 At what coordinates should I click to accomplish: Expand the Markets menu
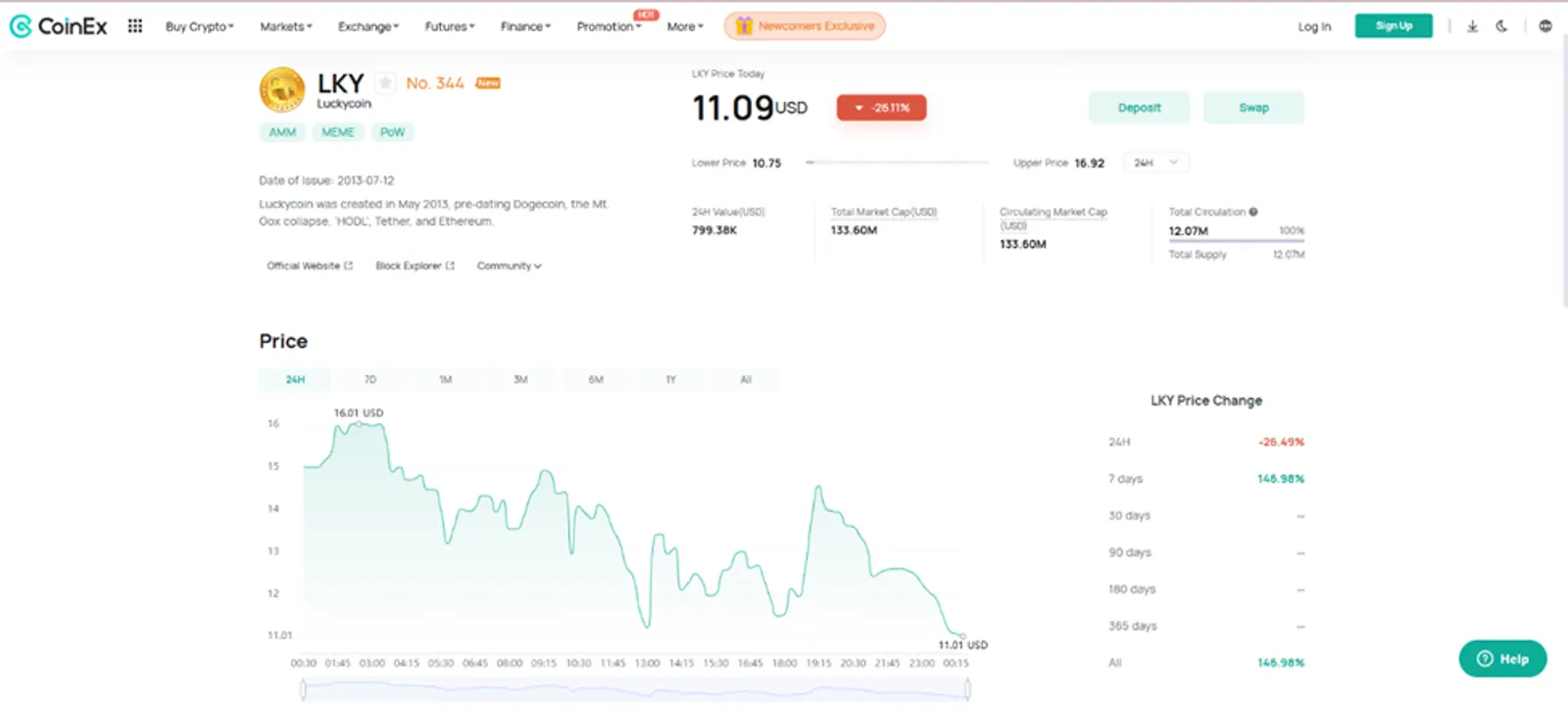point(286,26)
